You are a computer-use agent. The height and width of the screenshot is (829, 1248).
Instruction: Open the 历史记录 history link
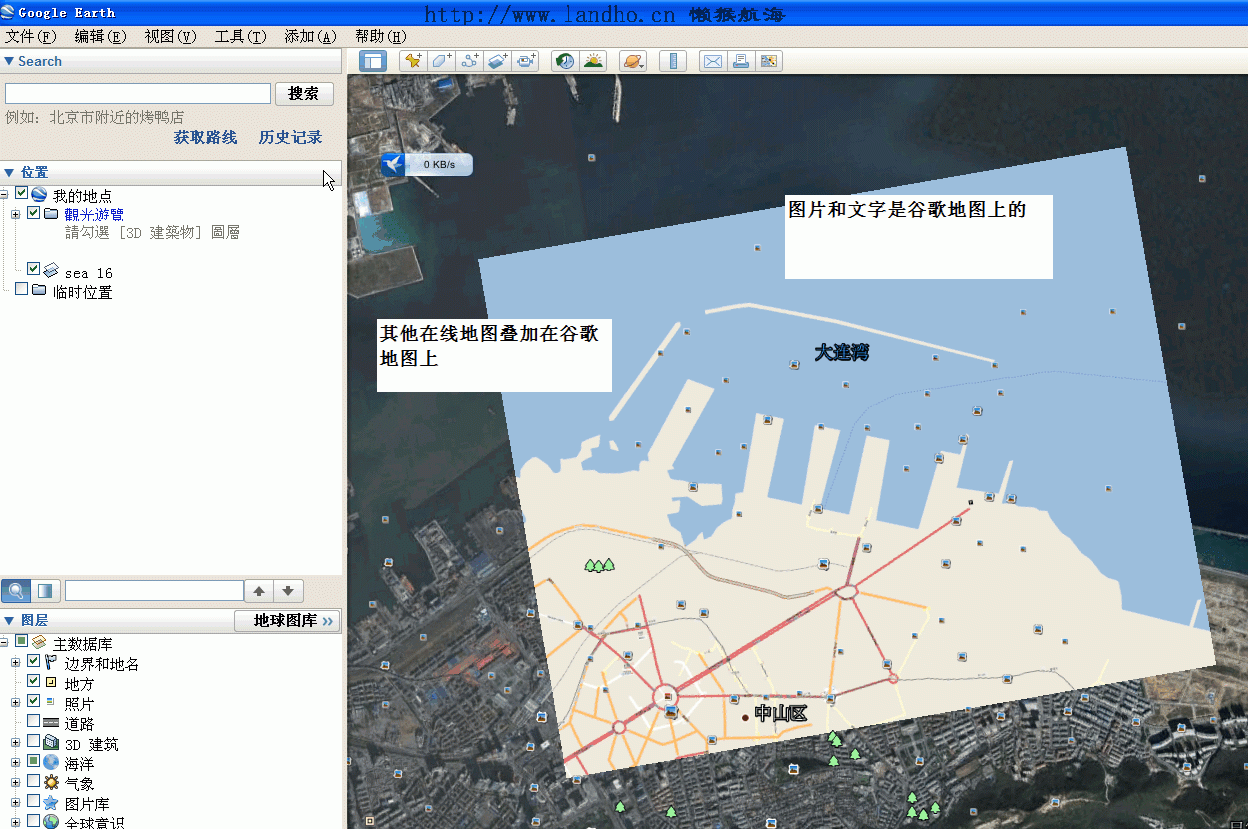[290, 137]
